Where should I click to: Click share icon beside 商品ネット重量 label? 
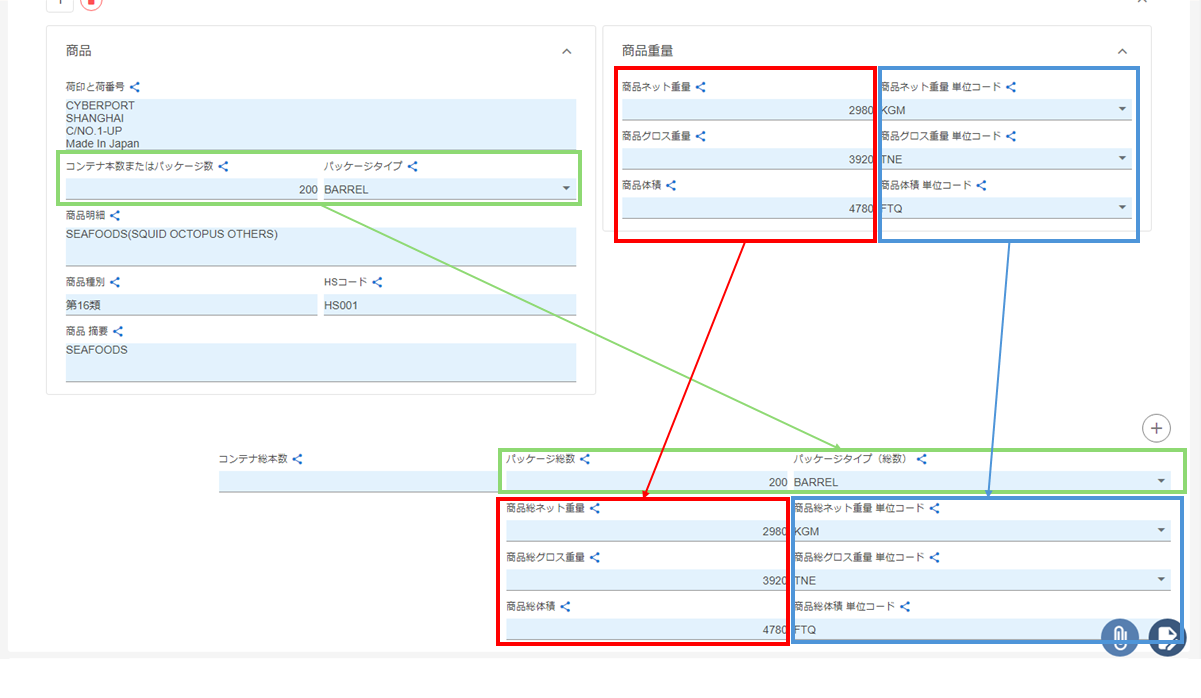[701, 88]
